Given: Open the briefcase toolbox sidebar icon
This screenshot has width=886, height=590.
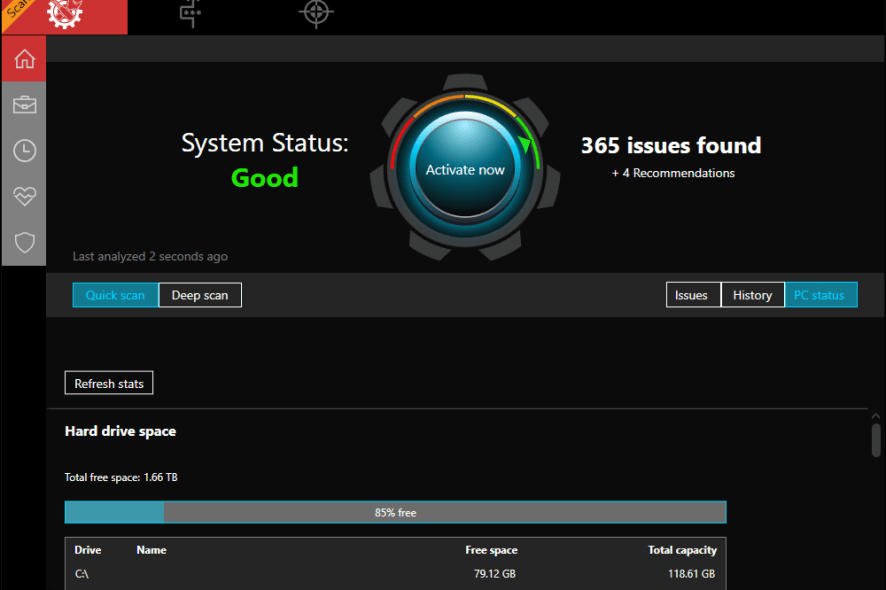Looking at the screenshot, I should pos(24,105).
